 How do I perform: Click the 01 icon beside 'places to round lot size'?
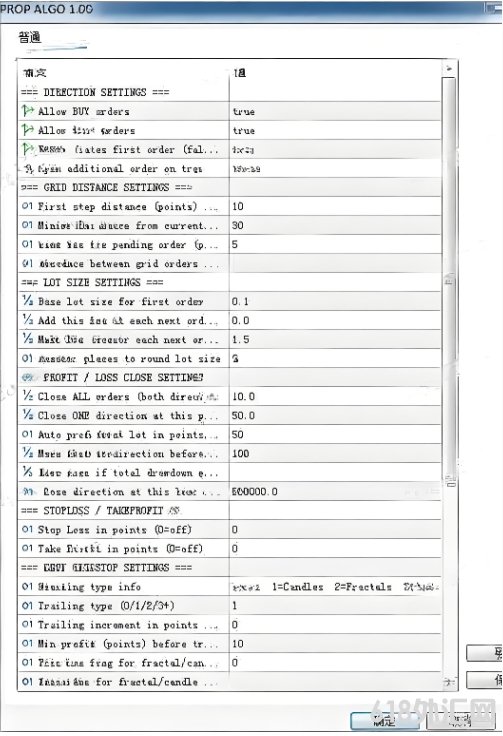tap(28, 359)
